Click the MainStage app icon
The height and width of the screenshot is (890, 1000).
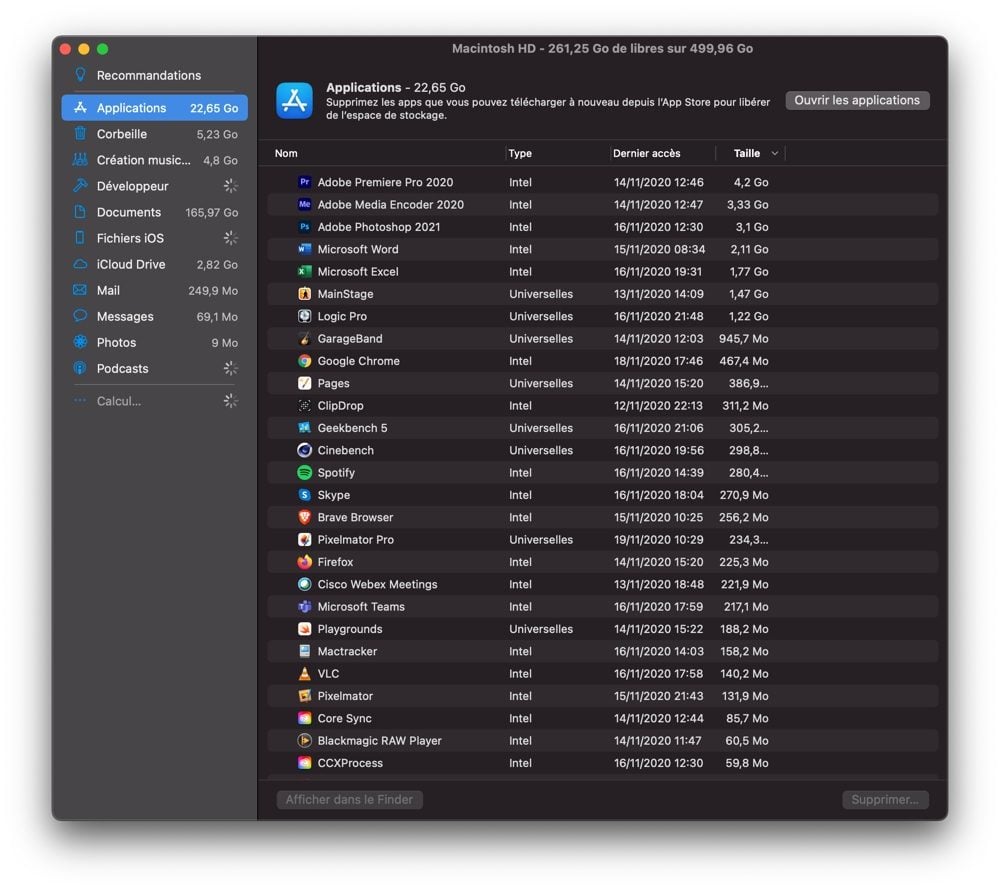[304, 294]
